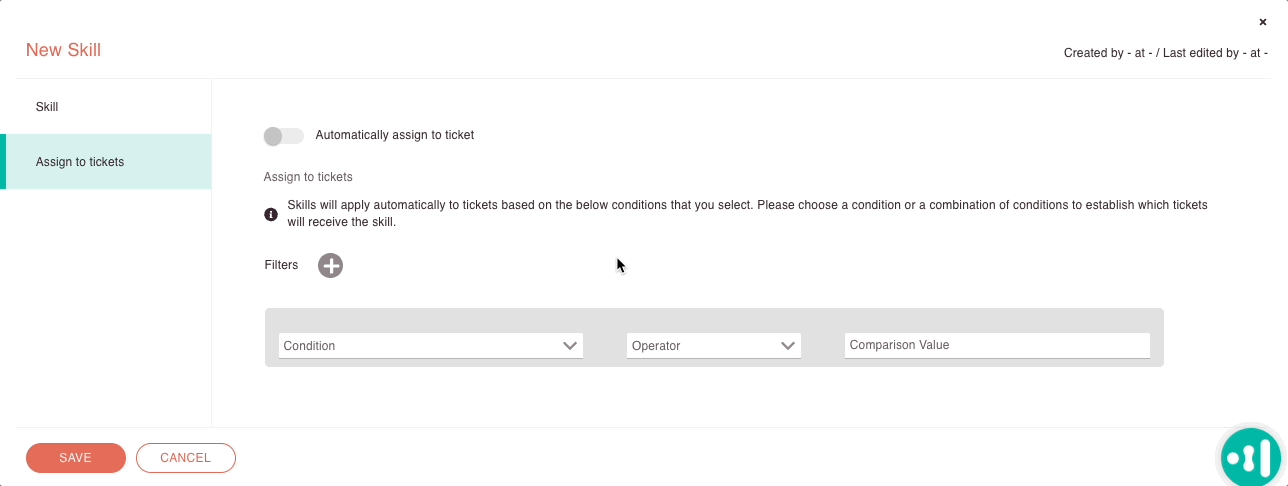Focus the Comparison Value input field

pyautogui.click(x=997, y=345)
